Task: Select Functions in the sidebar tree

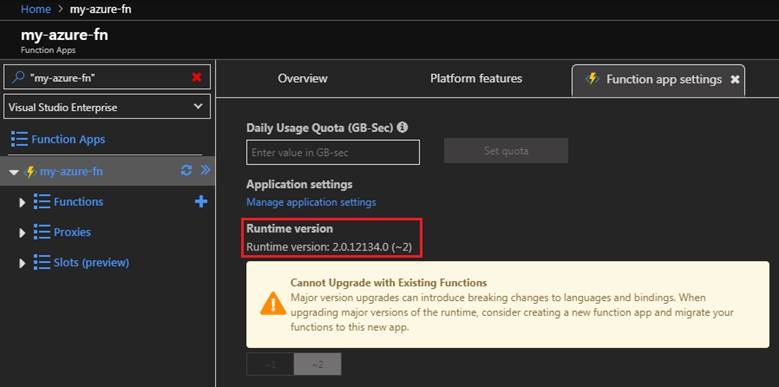Action: (78, 202)
